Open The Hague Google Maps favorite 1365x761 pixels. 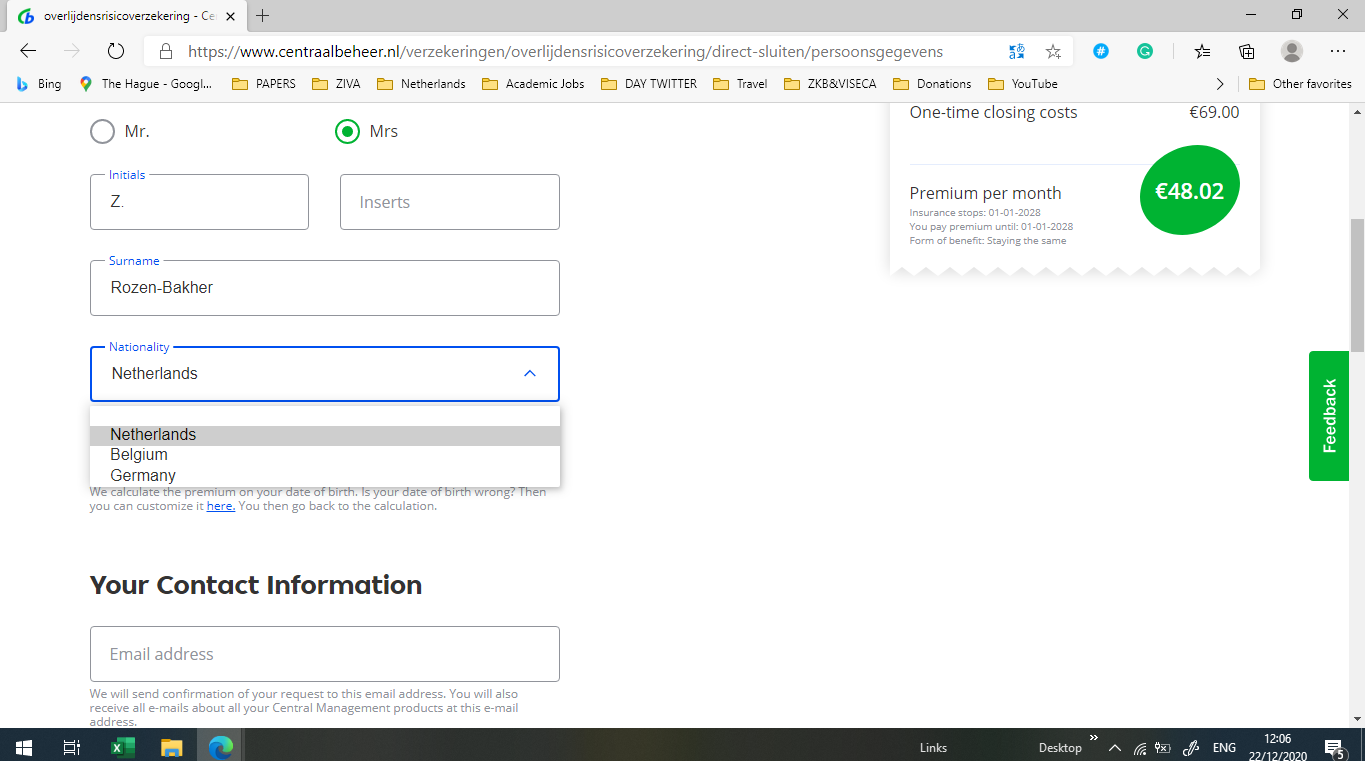pyautogui.click(x=146, y=84)
